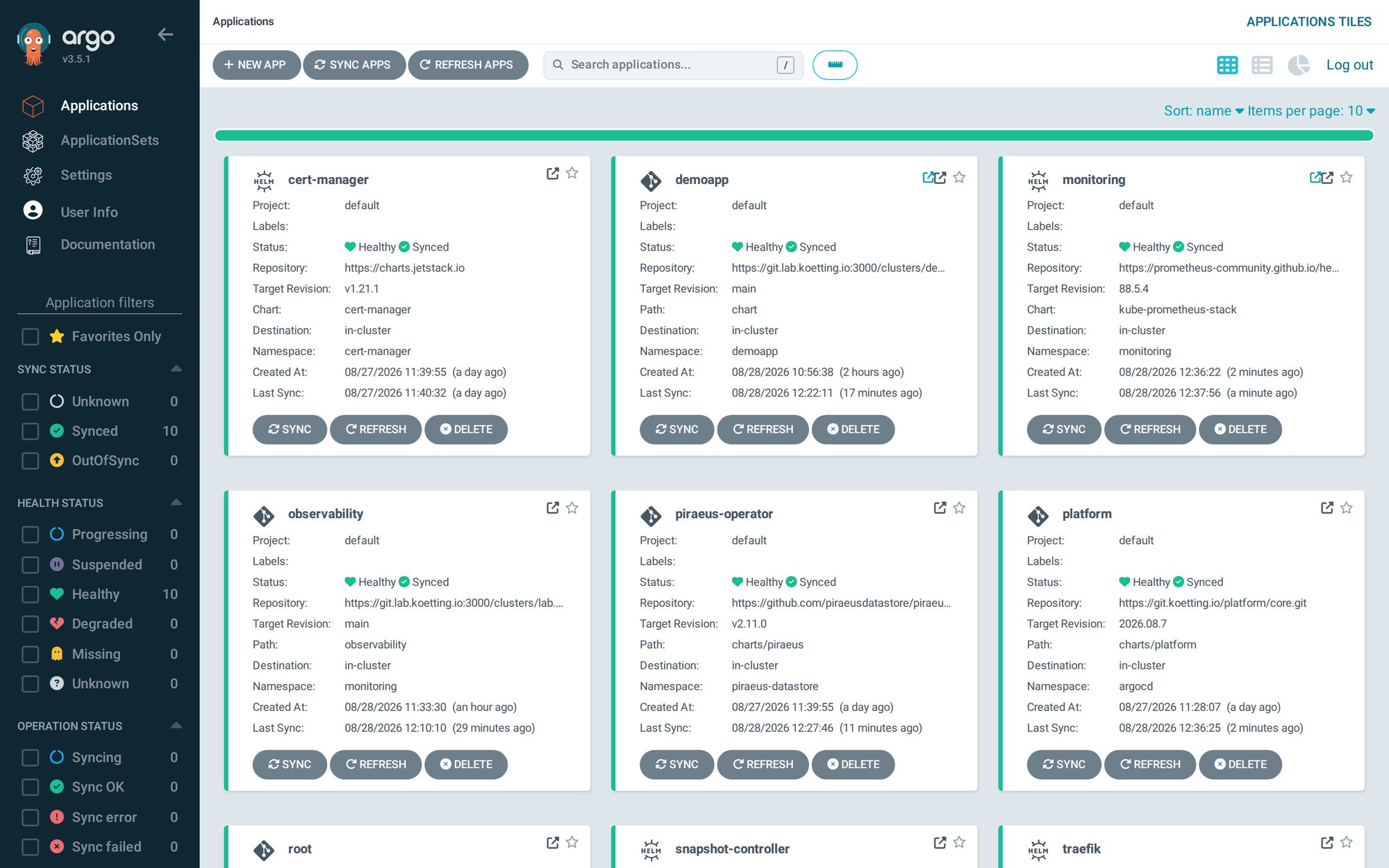
Task: Switch to tiles grid view icon
Action: [x=1227, y=65]
